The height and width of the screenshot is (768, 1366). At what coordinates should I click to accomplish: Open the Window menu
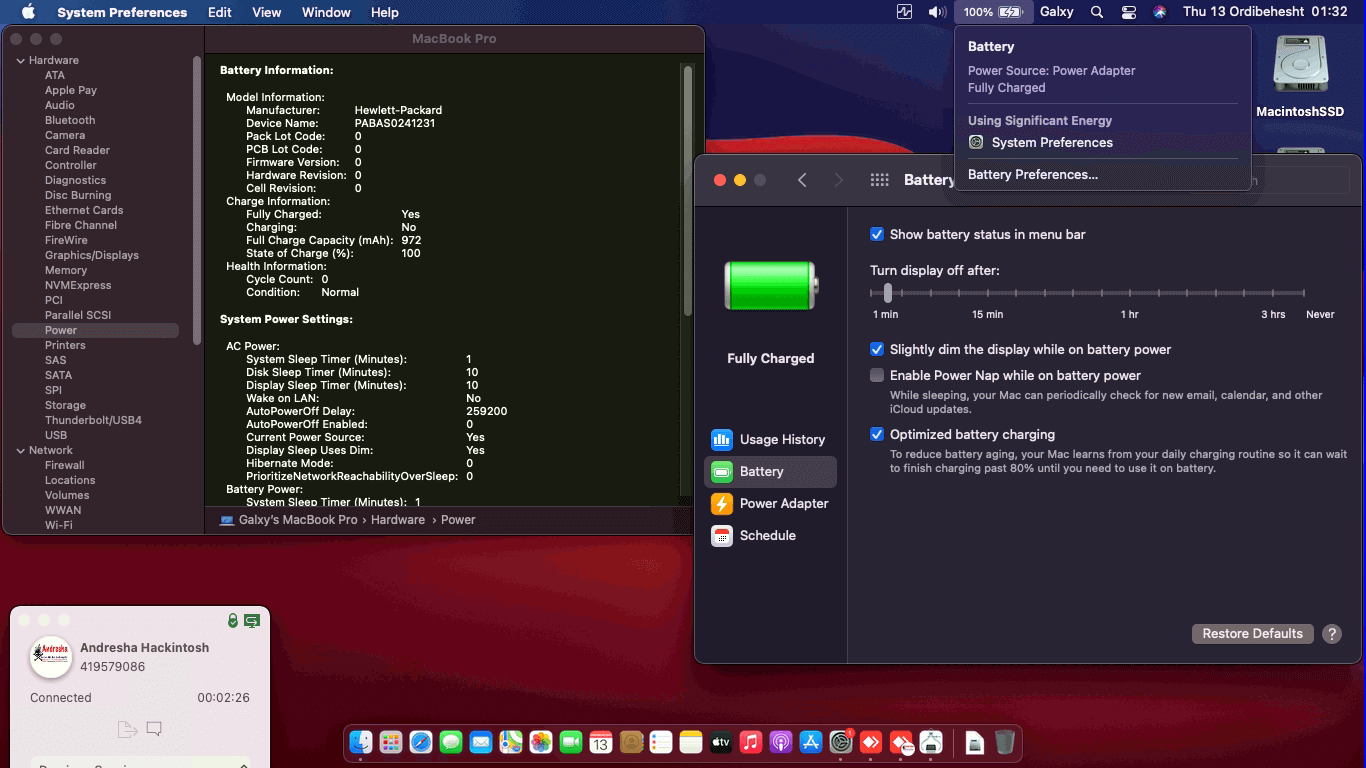pyautogui.click(x=326, y=12)
